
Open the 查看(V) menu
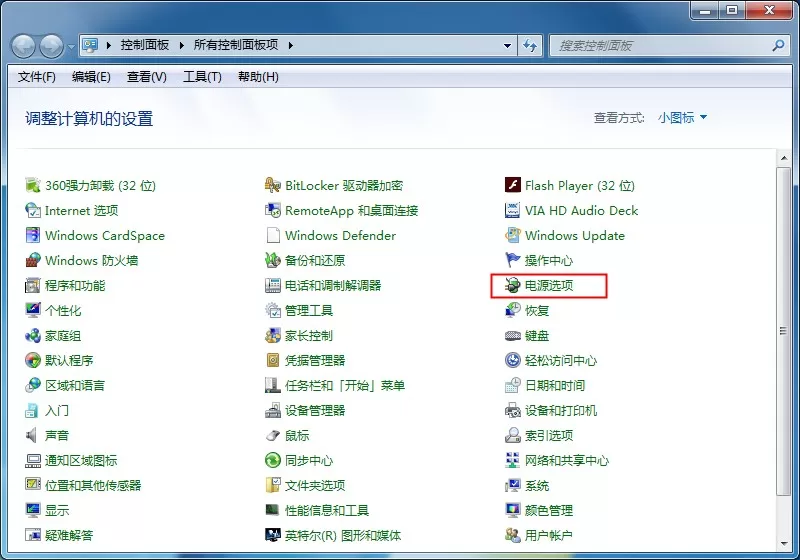tap(147, 77)
